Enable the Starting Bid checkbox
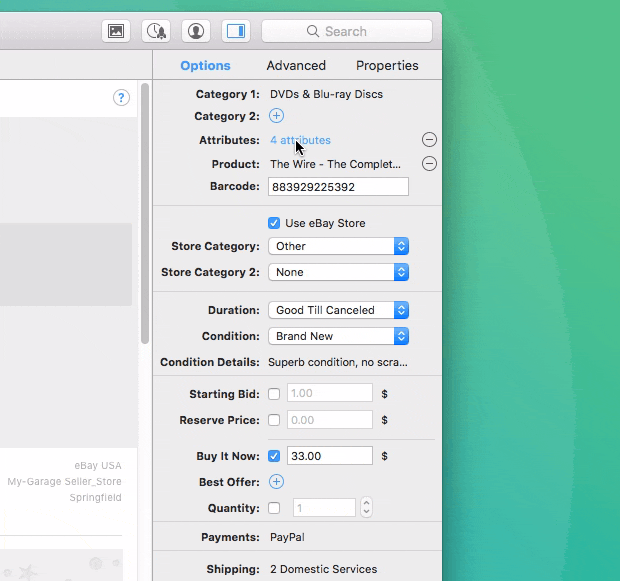Image resolution: width=620 pixels, height=581 pixels. 274,394
